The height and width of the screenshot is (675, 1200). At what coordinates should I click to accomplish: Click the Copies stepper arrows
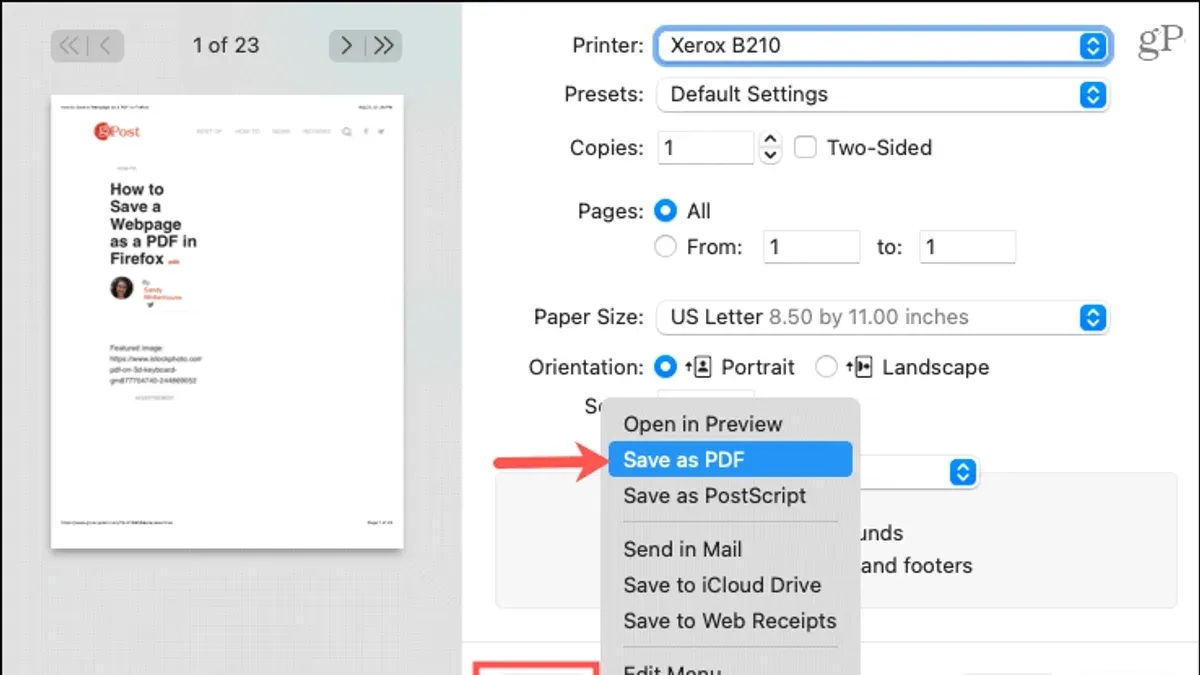(x=770, y=148)
